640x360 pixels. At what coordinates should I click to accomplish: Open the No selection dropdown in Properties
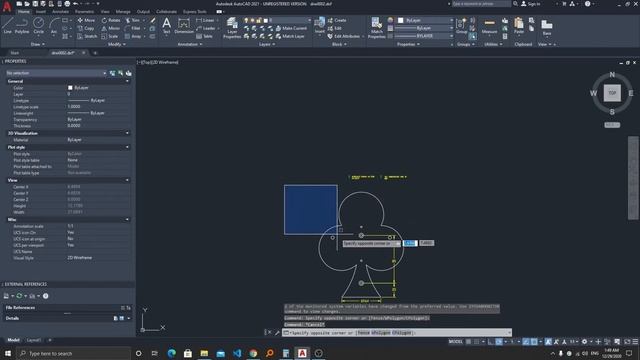click(56, 73)
